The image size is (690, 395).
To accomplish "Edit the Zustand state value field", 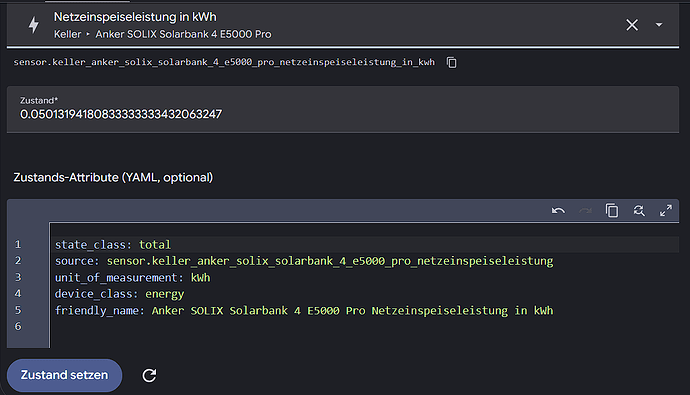I will coord(343,109).
